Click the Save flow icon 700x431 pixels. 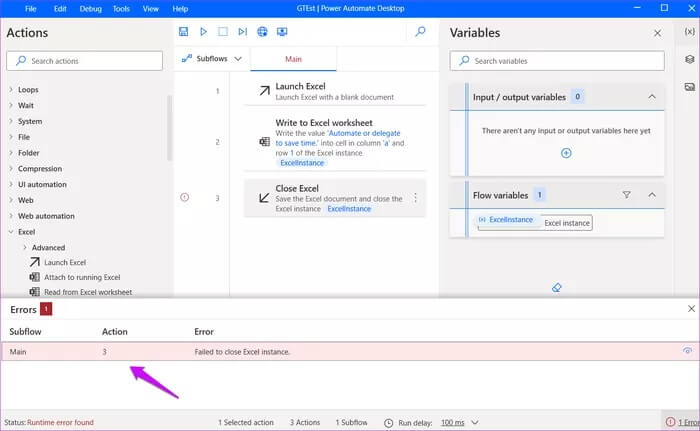[184, 32]
